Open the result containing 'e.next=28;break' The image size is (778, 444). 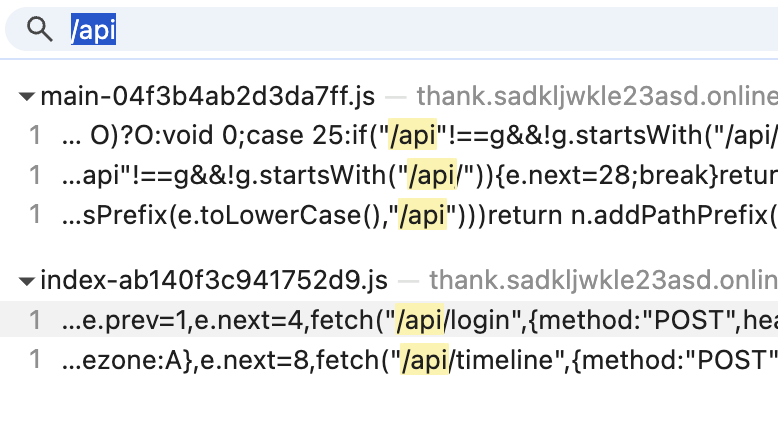click(x=389, y=175)
